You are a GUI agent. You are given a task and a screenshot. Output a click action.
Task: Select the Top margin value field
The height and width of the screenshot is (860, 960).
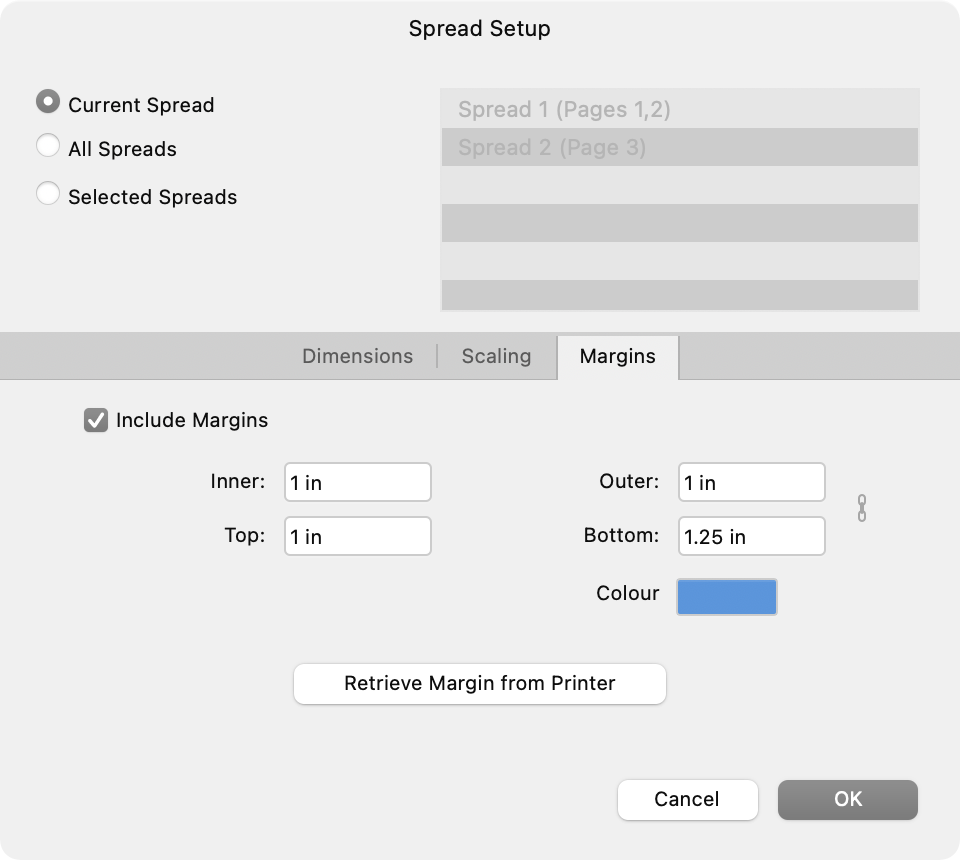click(357, 536)
